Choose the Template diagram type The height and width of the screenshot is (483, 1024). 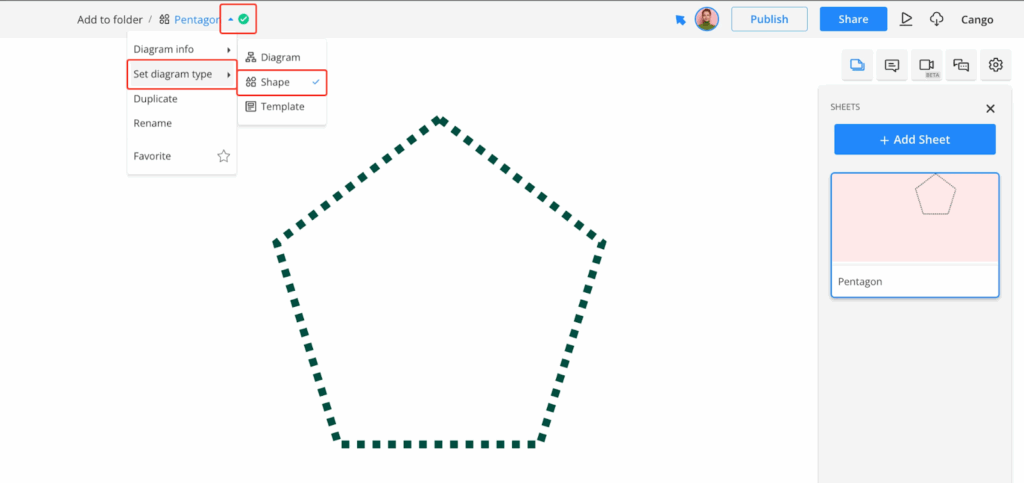282,106
